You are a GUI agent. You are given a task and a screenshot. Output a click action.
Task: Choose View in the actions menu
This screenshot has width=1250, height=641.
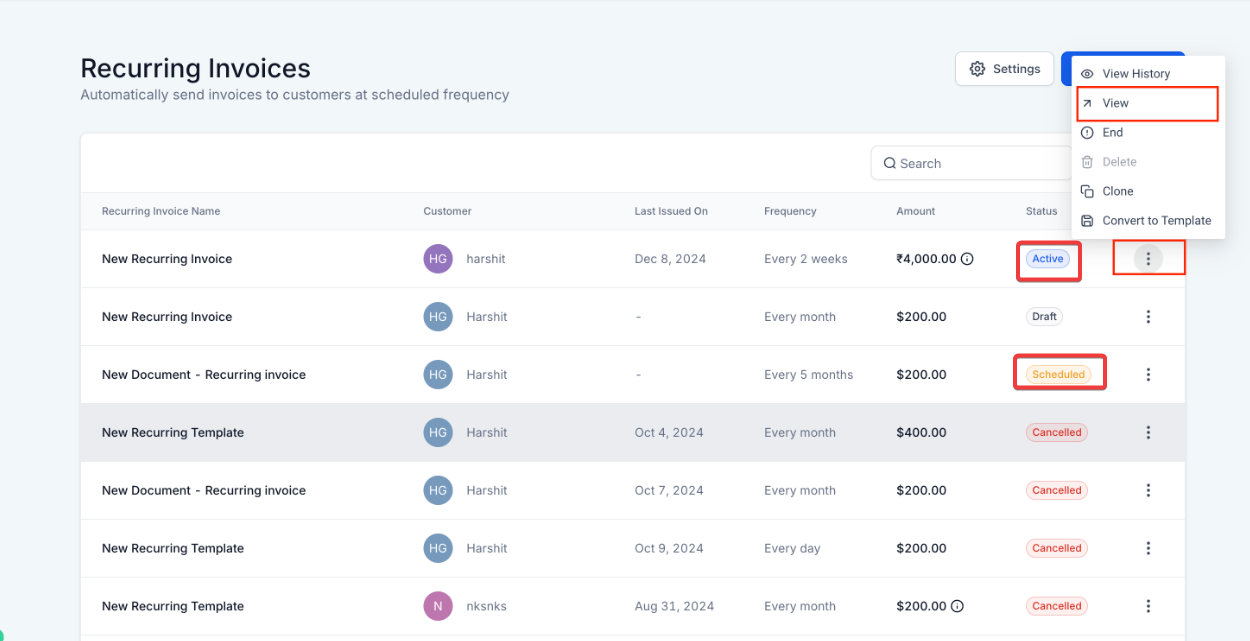(1115, 103)
